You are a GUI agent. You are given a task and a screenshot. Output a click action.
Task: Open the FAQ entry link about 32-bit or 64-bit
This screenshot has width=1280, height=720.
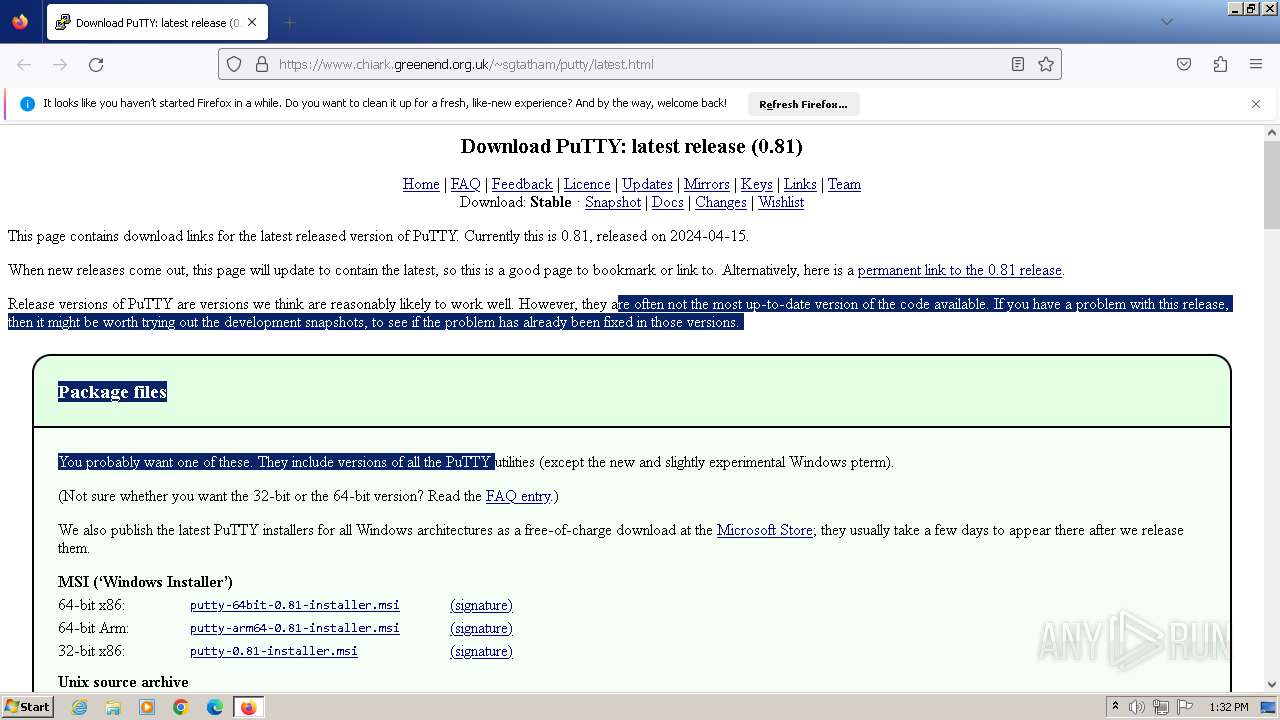point(519,496)
